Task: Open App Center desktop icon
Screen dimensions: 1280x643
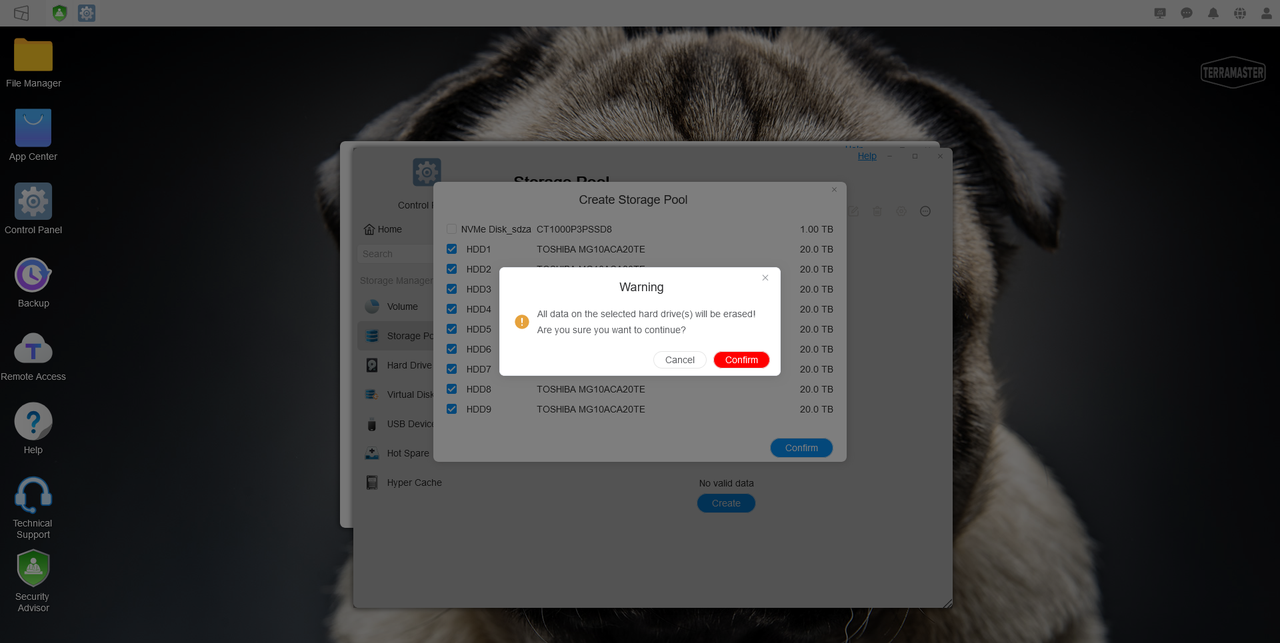Action: pyautogui.click(x=33, y=135)
